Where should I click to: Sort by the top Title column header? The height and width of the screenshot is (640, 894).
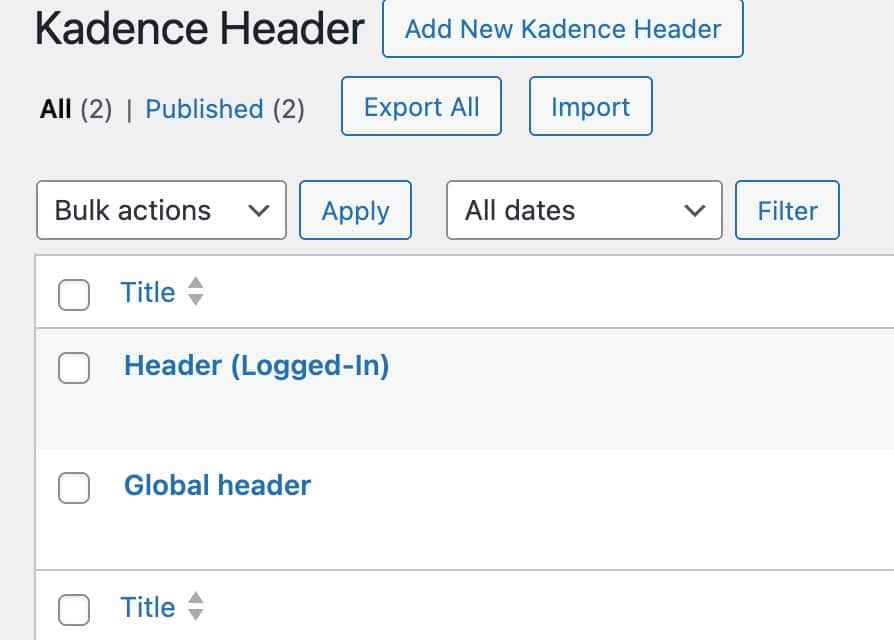(148, 292)
